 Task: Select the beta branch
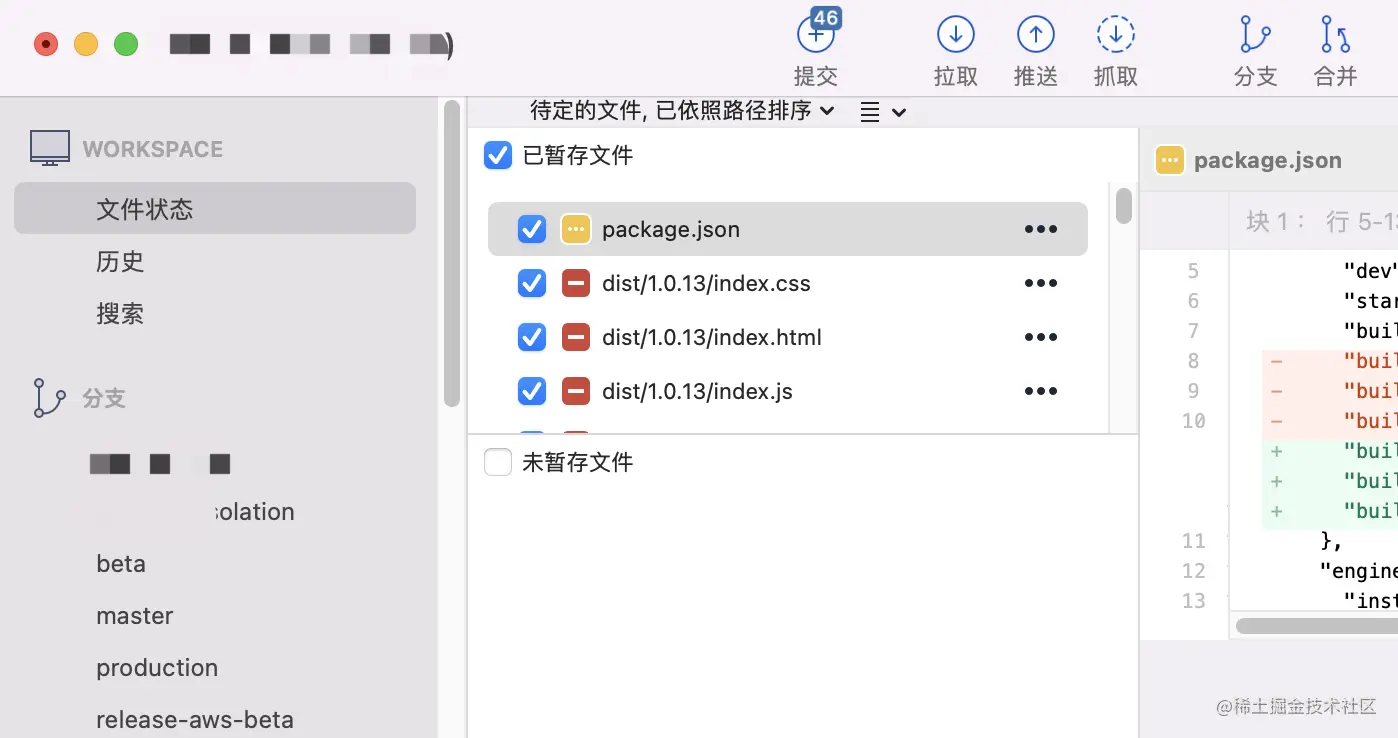coord(121,564)
